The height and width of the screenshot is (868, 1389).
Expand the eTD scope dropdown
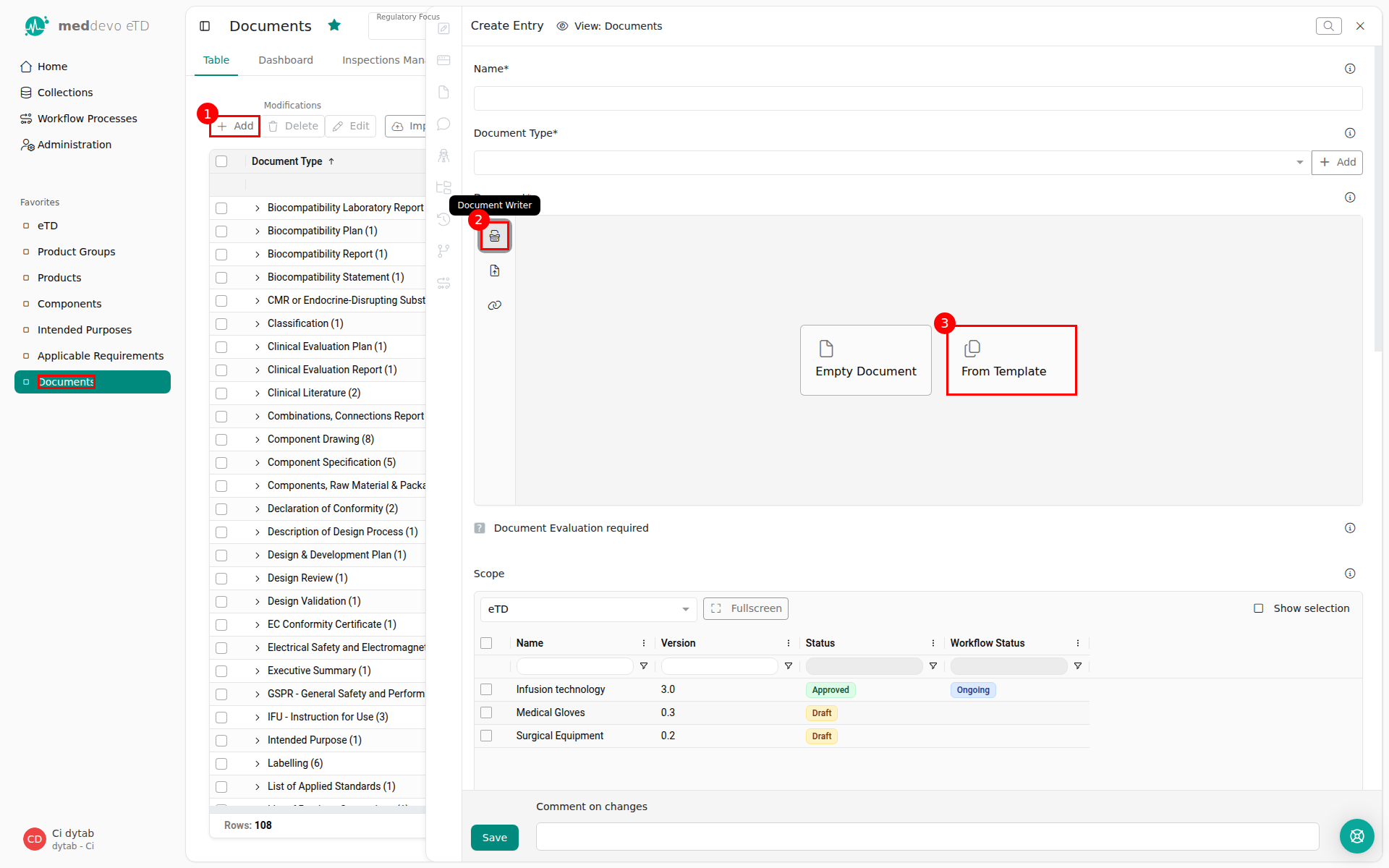coord(588,609)
